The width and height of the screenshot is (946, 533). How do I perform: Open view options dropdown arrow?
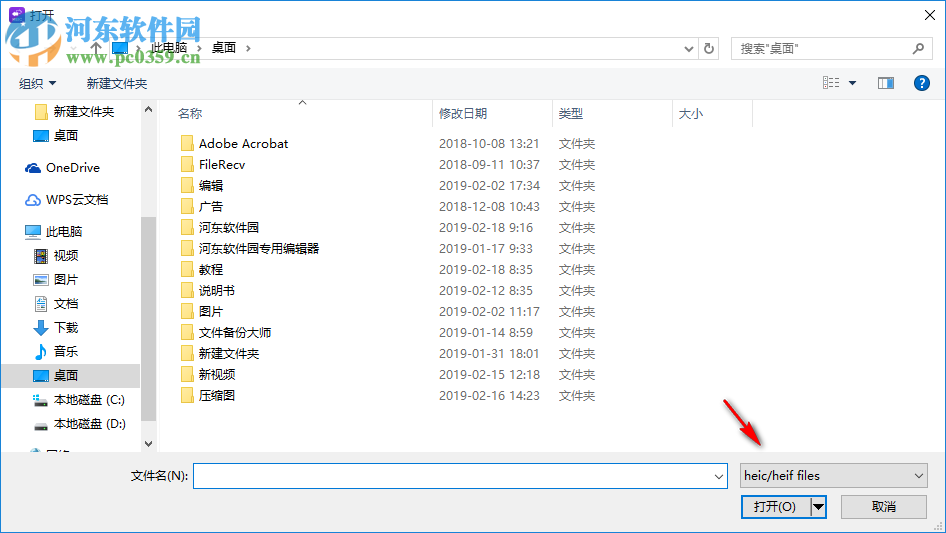point(852,83)
